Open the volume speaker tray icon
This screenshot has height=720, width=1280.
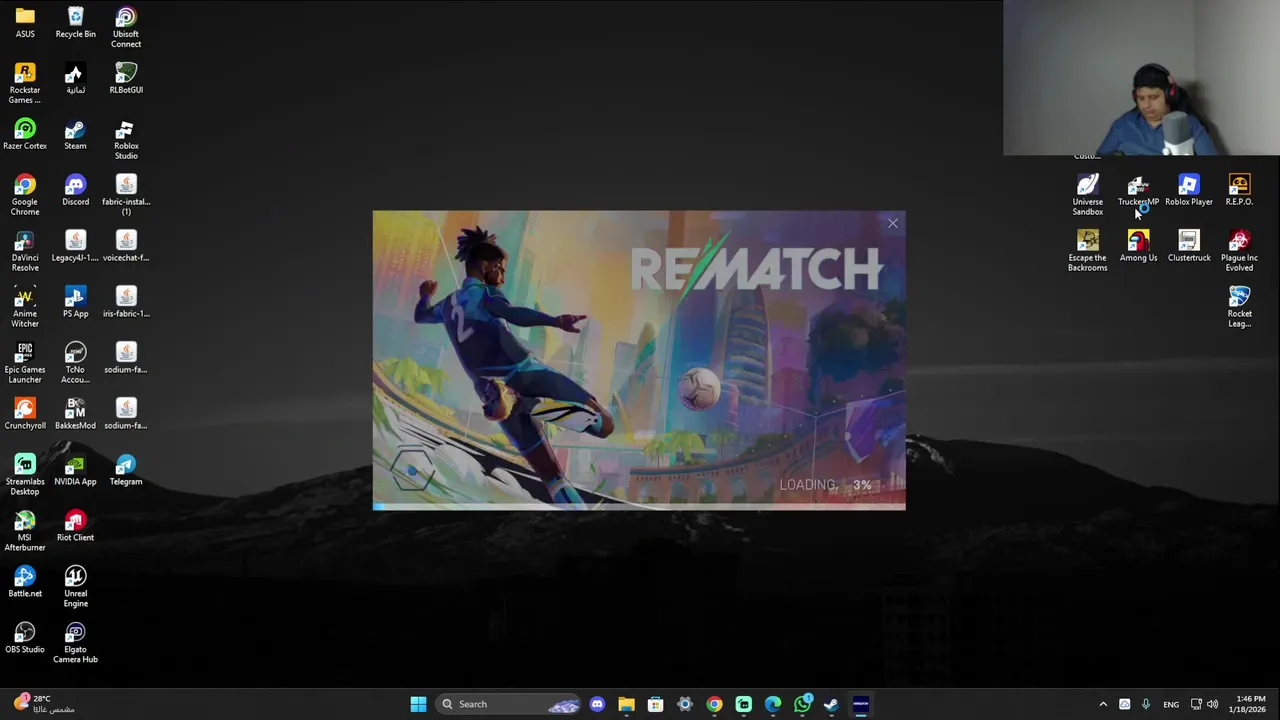tap(1213, 704)
